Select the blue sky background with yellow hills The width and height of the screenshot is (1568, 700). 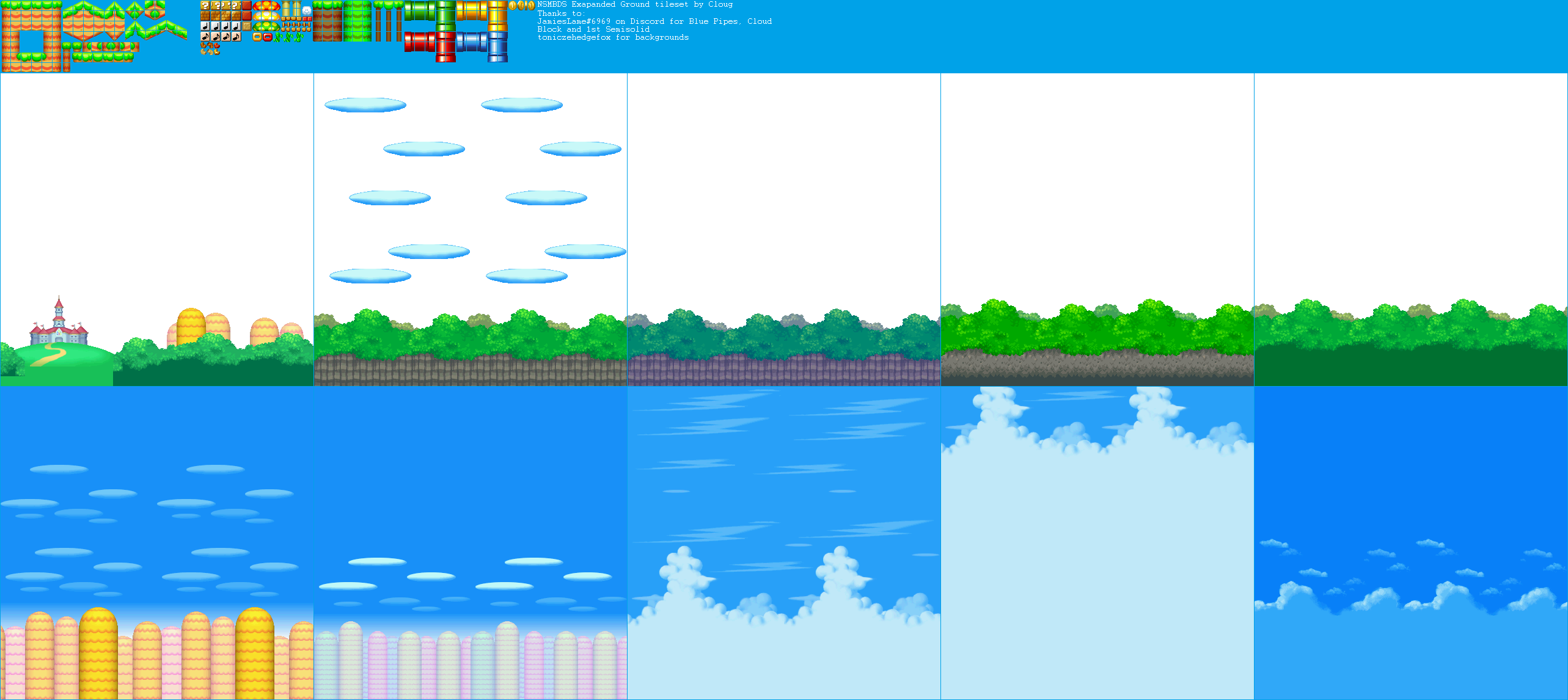[x=157, y=543]
